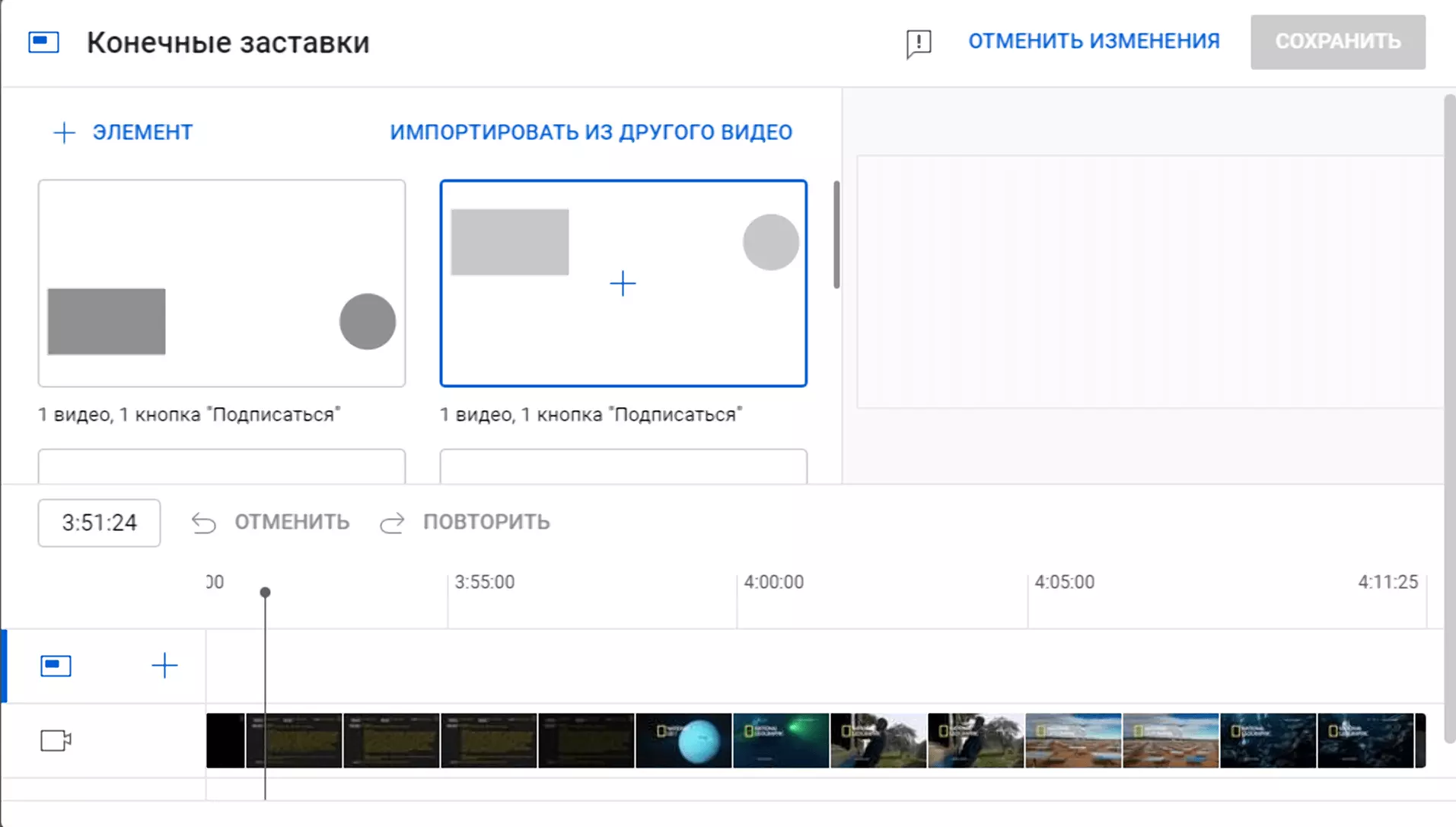Image resolution: width=1456 pixels, height=827 pixels.
Task: Click the ПОВТОРИТЬ redo button
Action: [465, 523]
